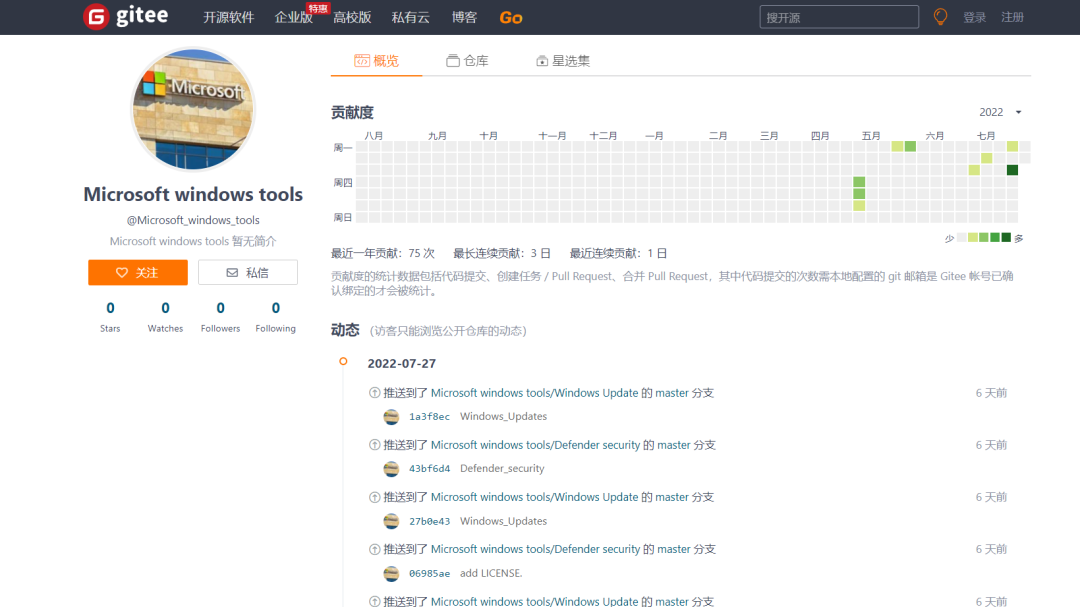Click the Microsoft profile avatar image
The image size is (1080, 607).
[193, 109]
